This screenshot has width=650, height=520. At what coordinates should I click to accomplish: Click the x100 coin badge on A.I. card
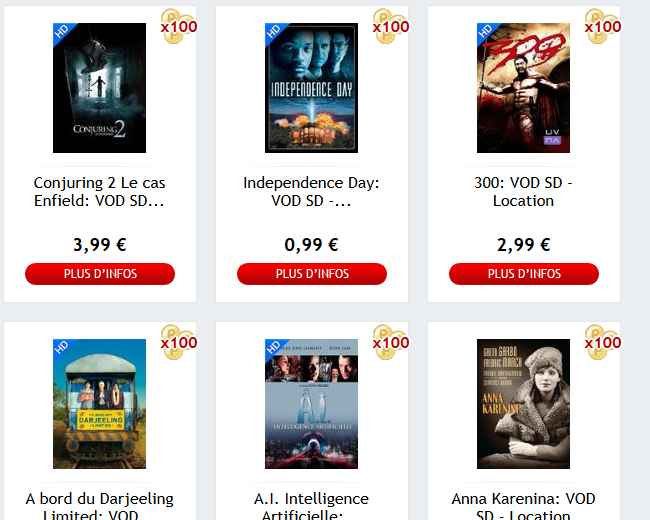click(390, 343)
